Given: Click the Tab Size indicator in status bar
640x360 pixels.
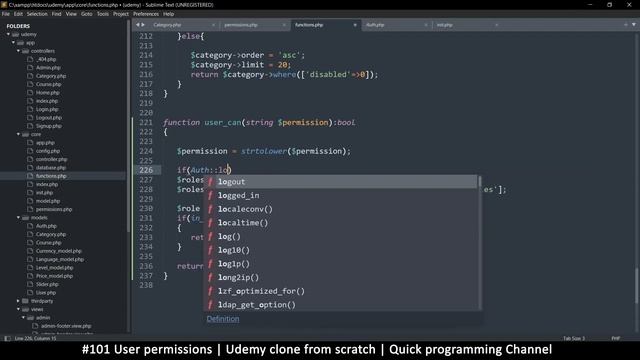Looking at the screenshot, I should 574,338.
